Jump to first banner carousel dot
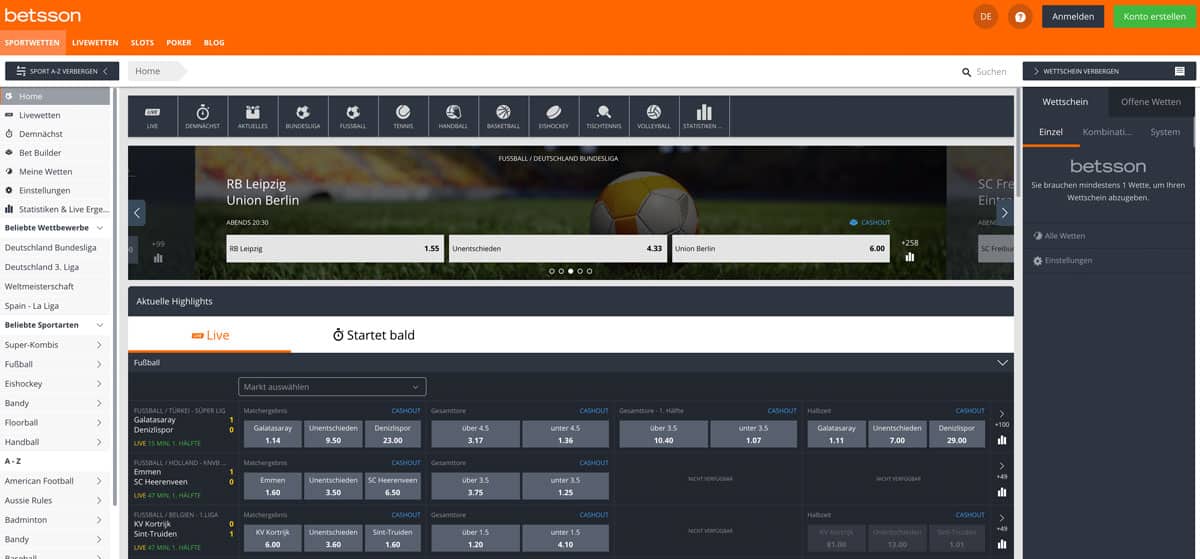The height and width of the screenshot is (559, 1200). tap(551, 271)
